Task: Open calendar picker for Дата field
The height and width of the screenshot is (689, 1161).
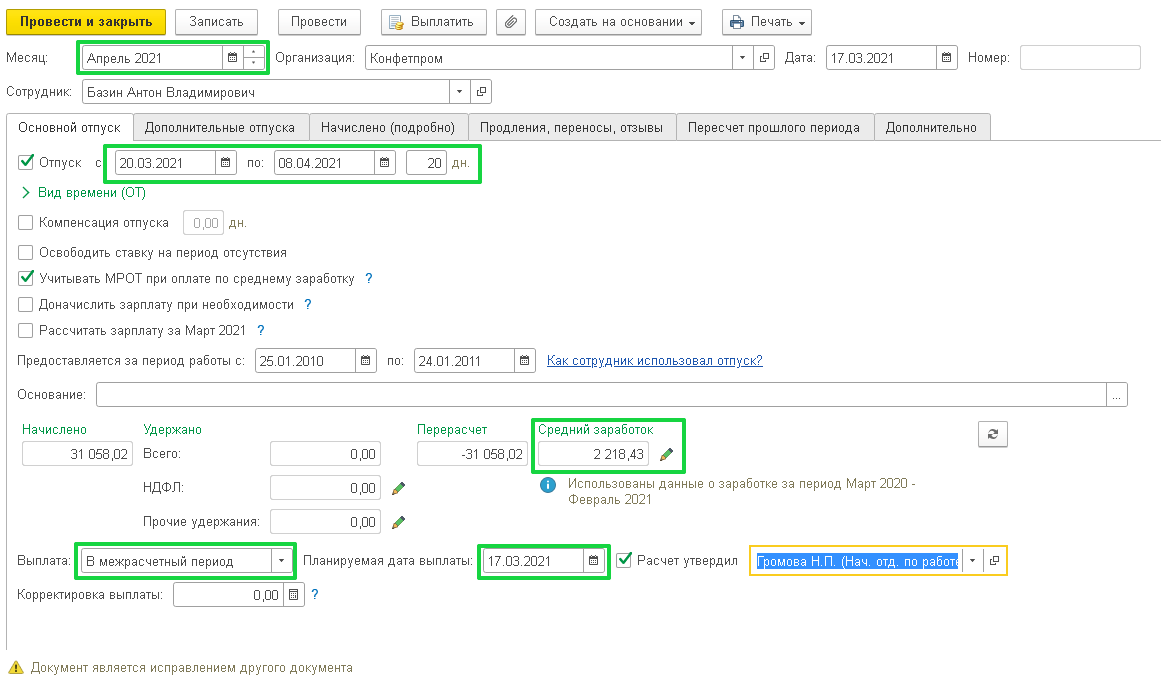Action: [x=948, y=58]
